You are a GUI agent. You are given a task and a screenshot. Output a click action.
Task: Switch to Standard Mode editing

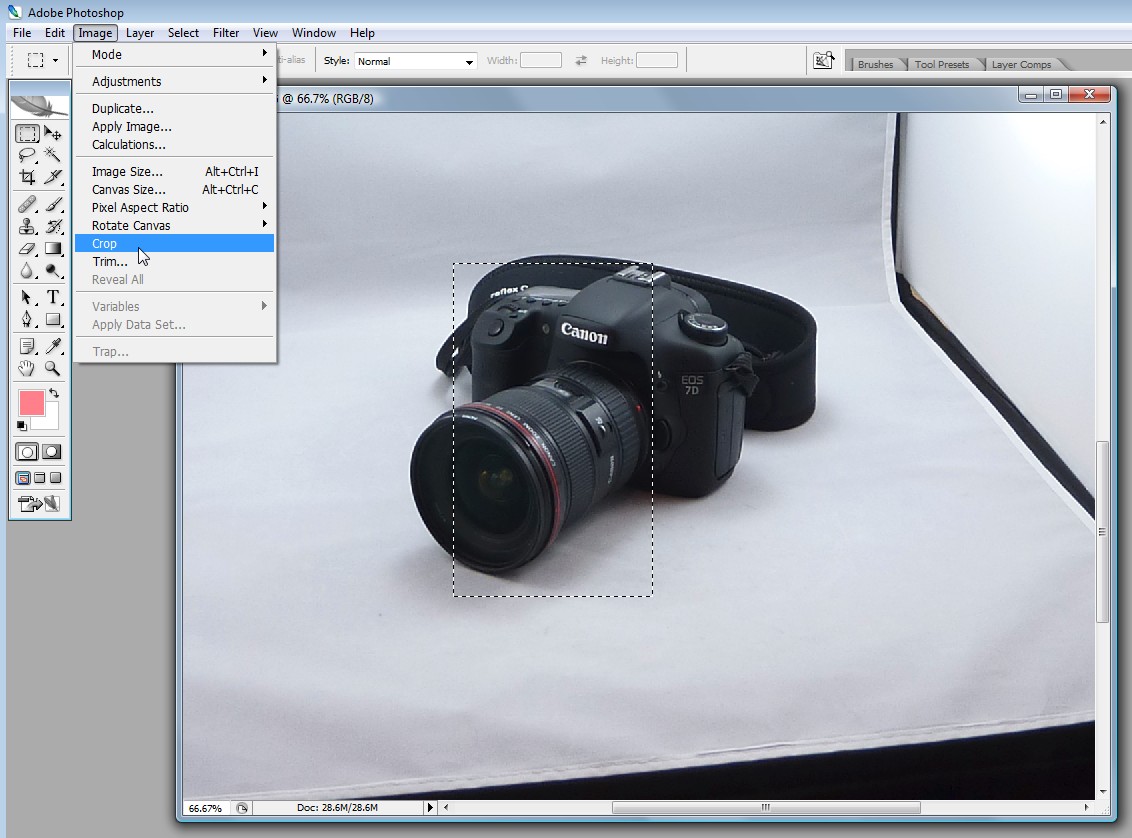[x=27, y=453]
